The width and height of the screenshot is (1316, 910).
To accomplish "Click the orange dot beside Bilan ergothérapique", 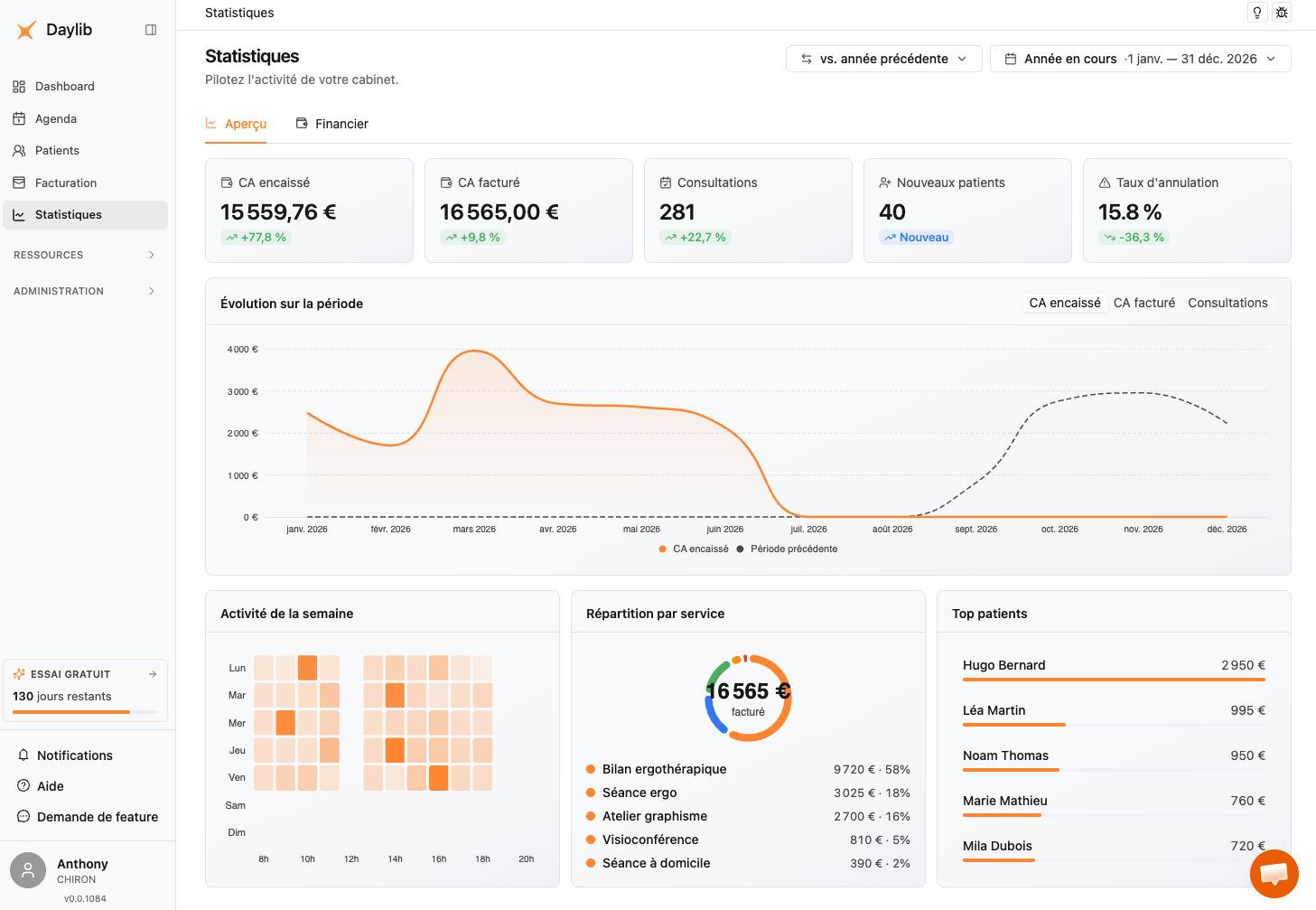I will pos(591,769).
